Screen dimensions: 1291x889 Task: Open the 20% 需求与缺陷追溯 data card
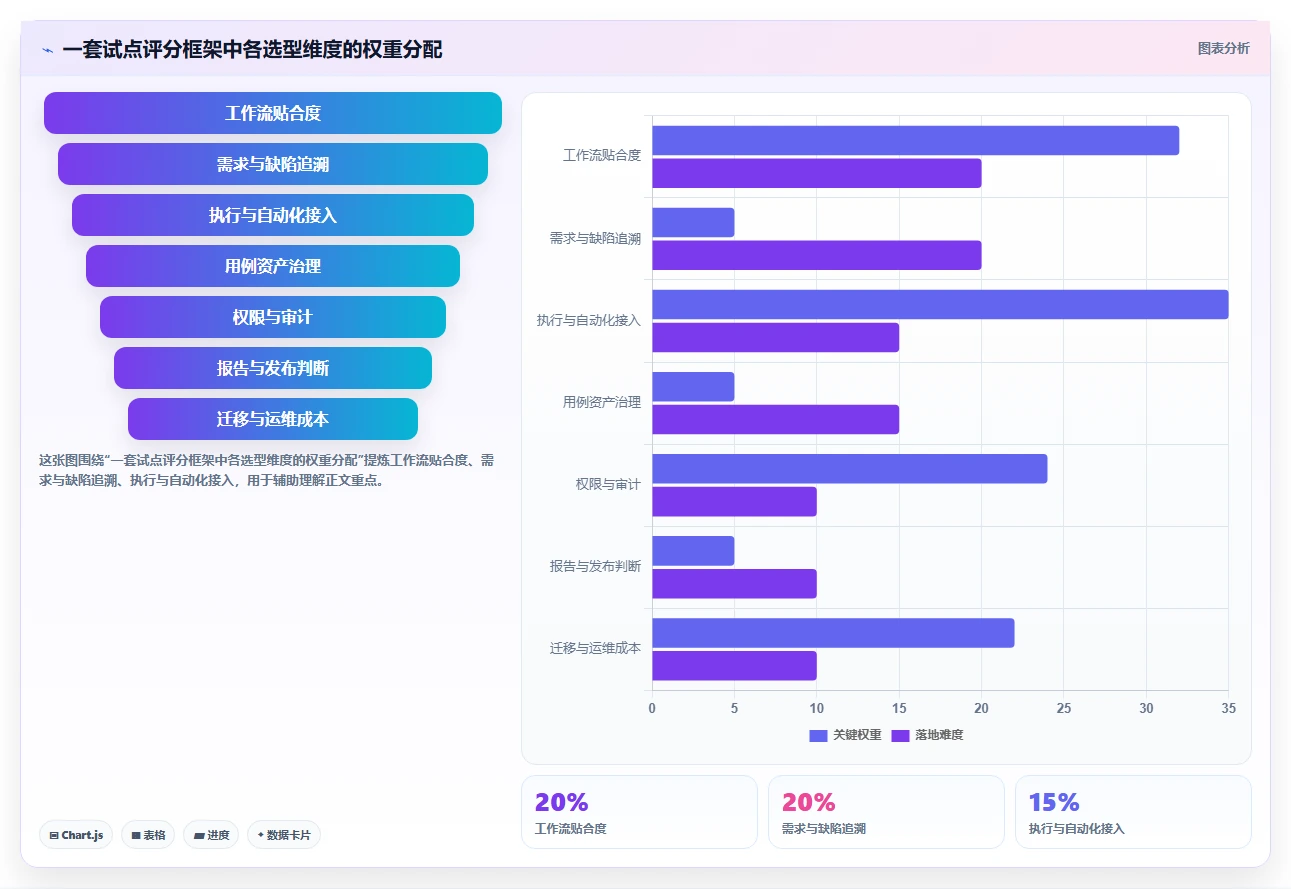click(886, 812)
